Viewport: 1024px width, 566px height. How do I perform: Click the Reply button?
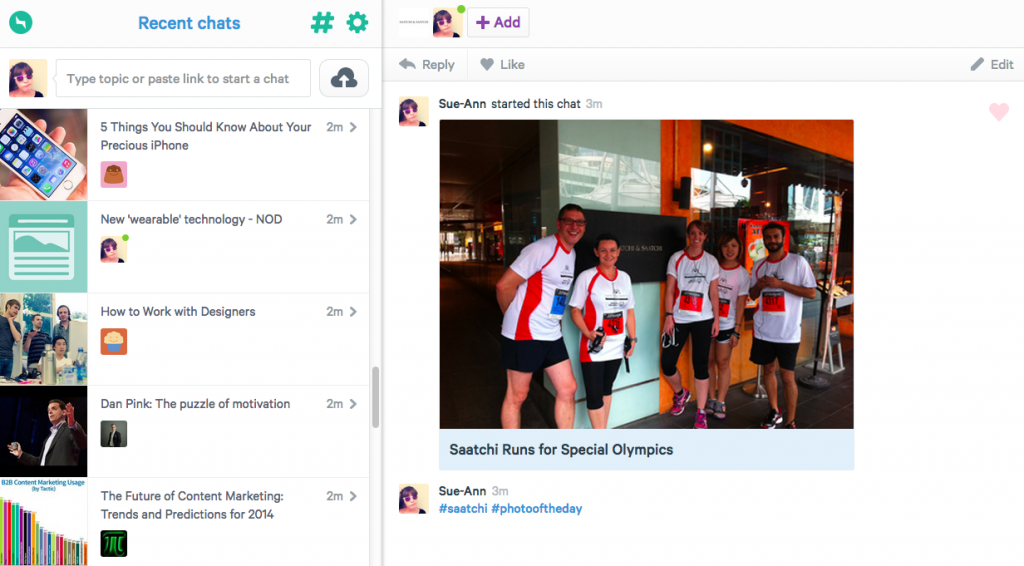click(427, 64)
